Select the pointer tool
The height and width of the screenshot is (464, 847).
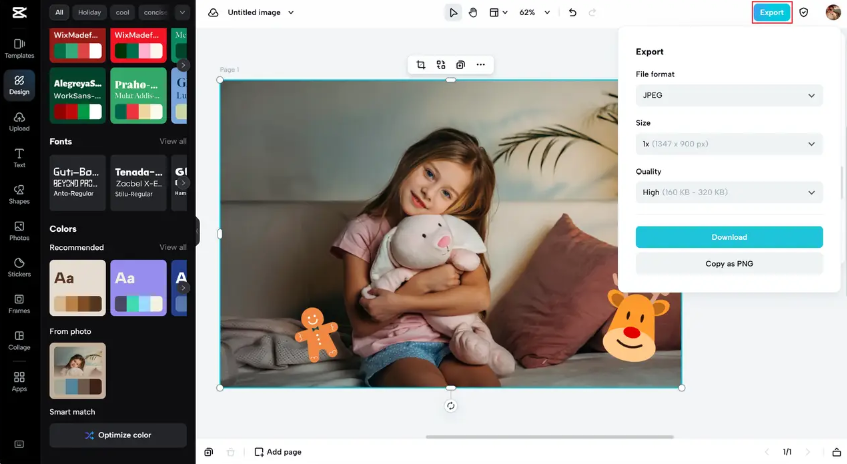point(453,12)
